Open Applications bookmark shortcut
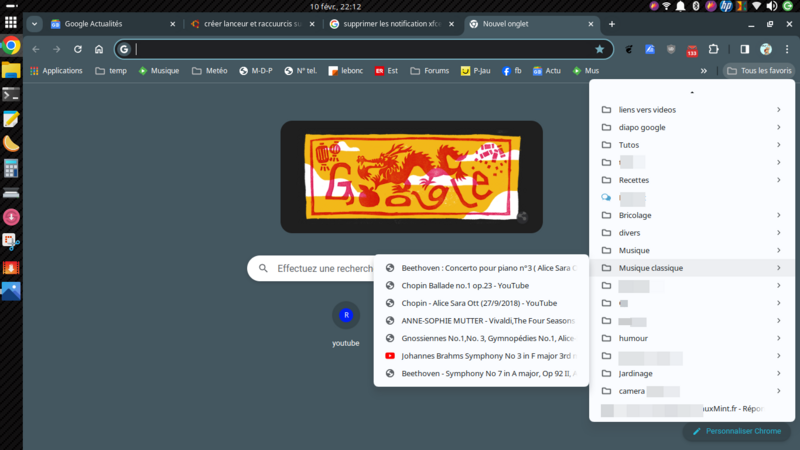Screen dimensions: 800x450 click(56, 71)
